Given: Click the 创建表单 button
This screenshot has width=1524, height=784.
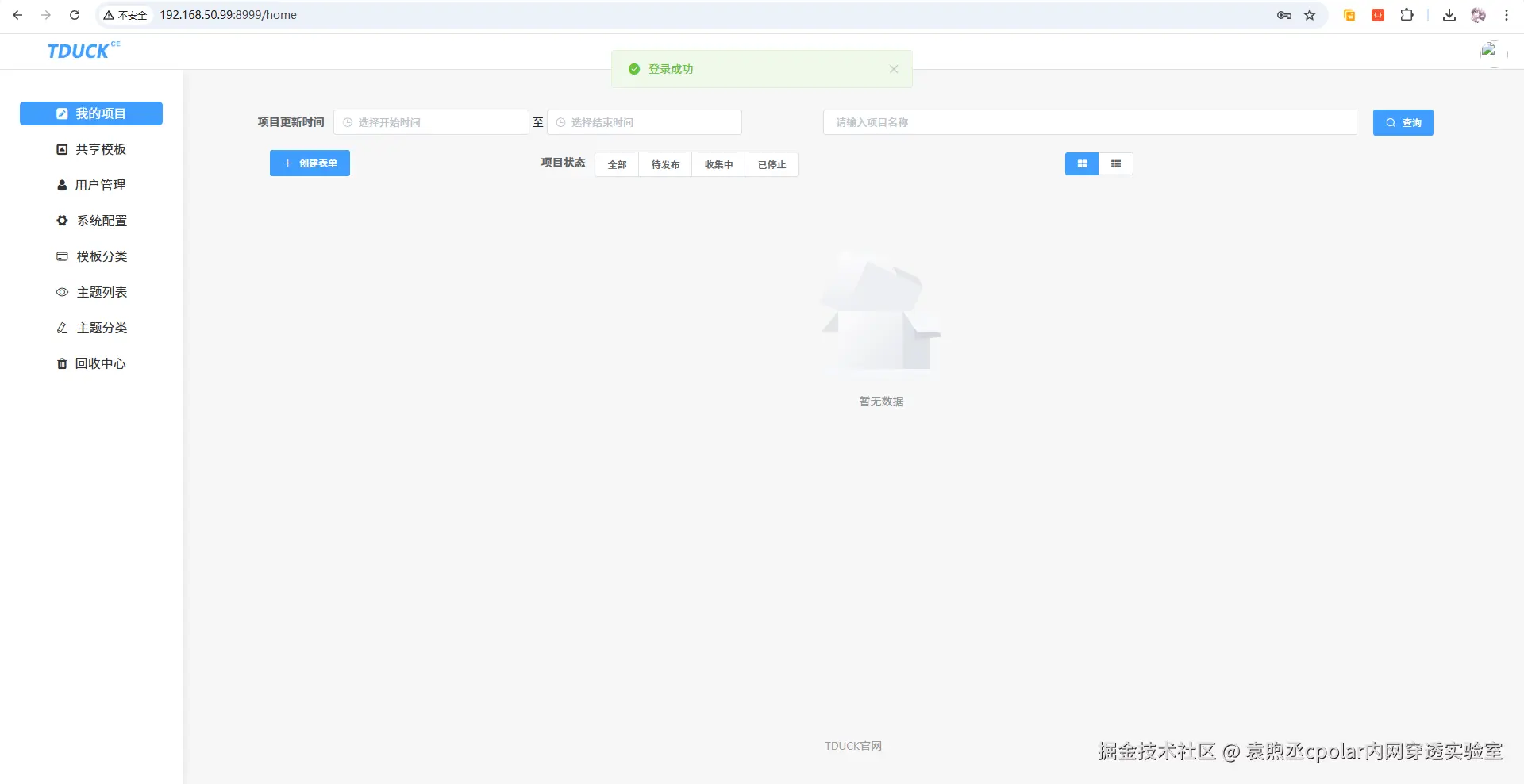Looking at the screenshot, I should [x=310, y=163].
